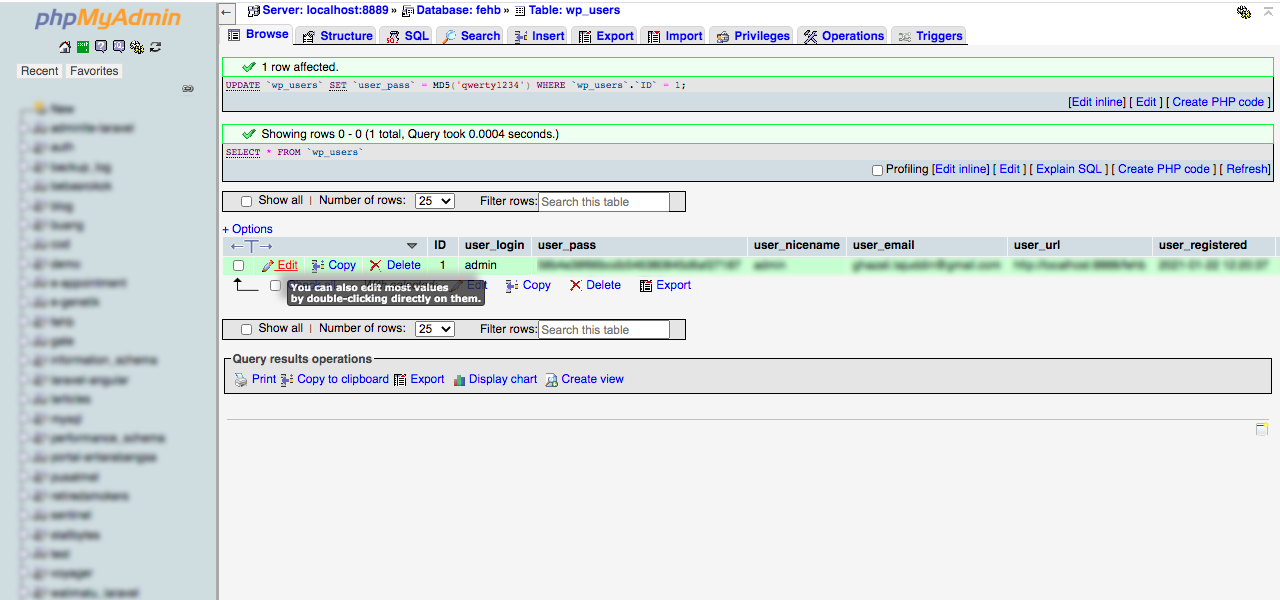Open the Privileges tab

752,36
